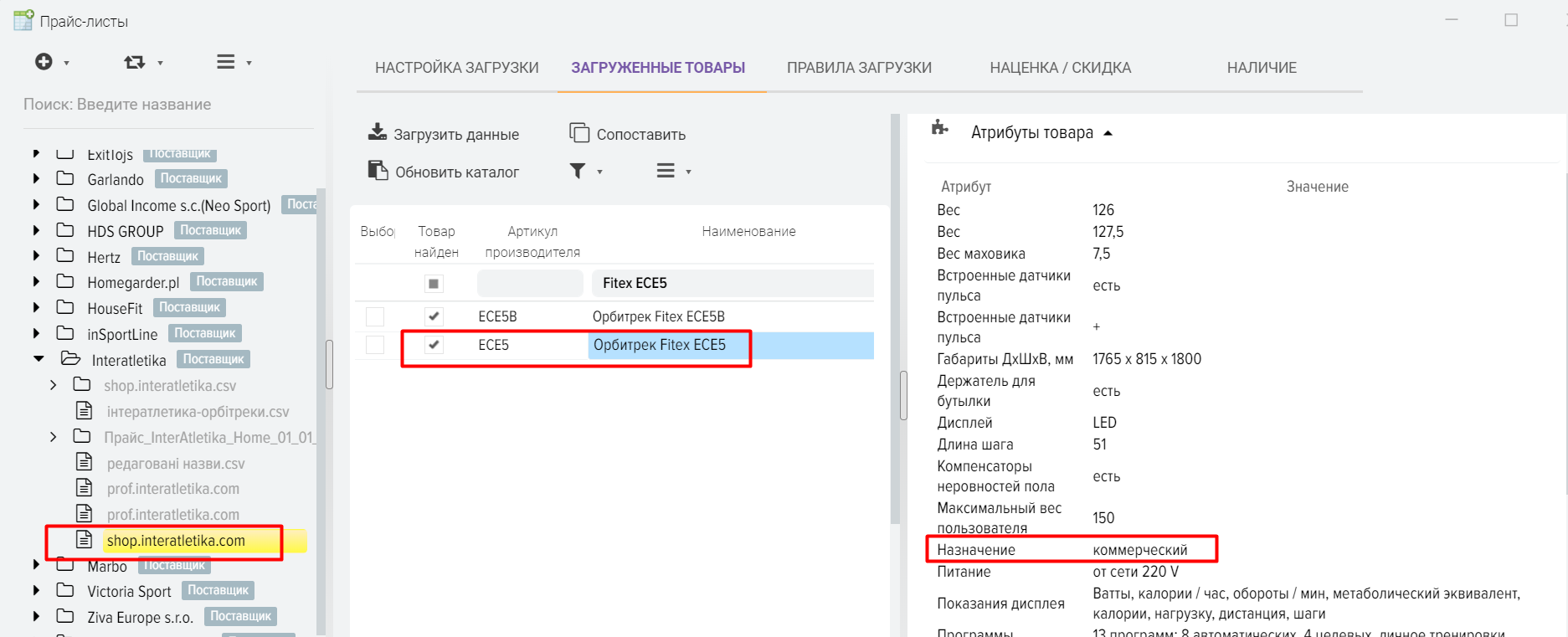1568x637 pixels.
Task: Toggle Товар найден checkbox in ECE5B row
Action: click(x=434, y=316)
